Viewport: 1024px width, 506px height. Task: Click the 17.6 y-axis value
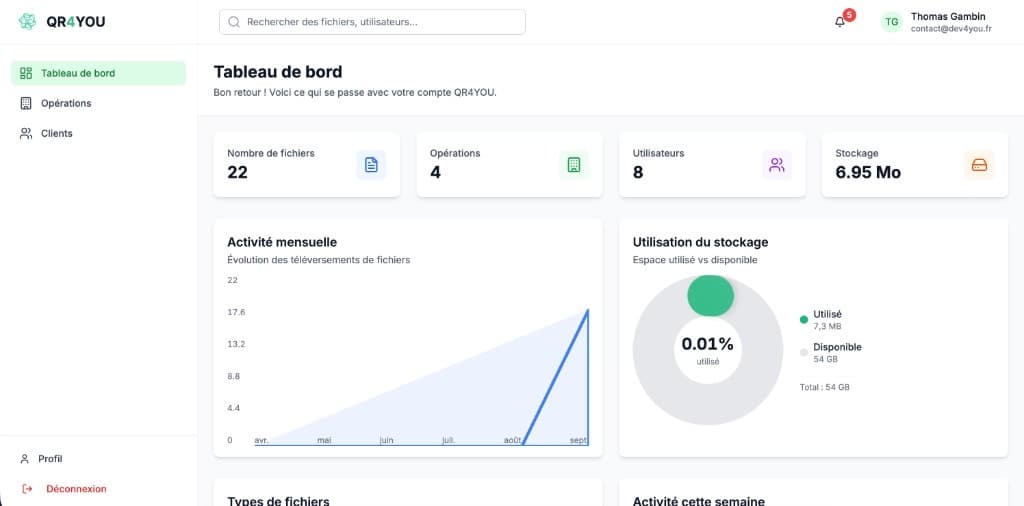(x=236, y=312)
